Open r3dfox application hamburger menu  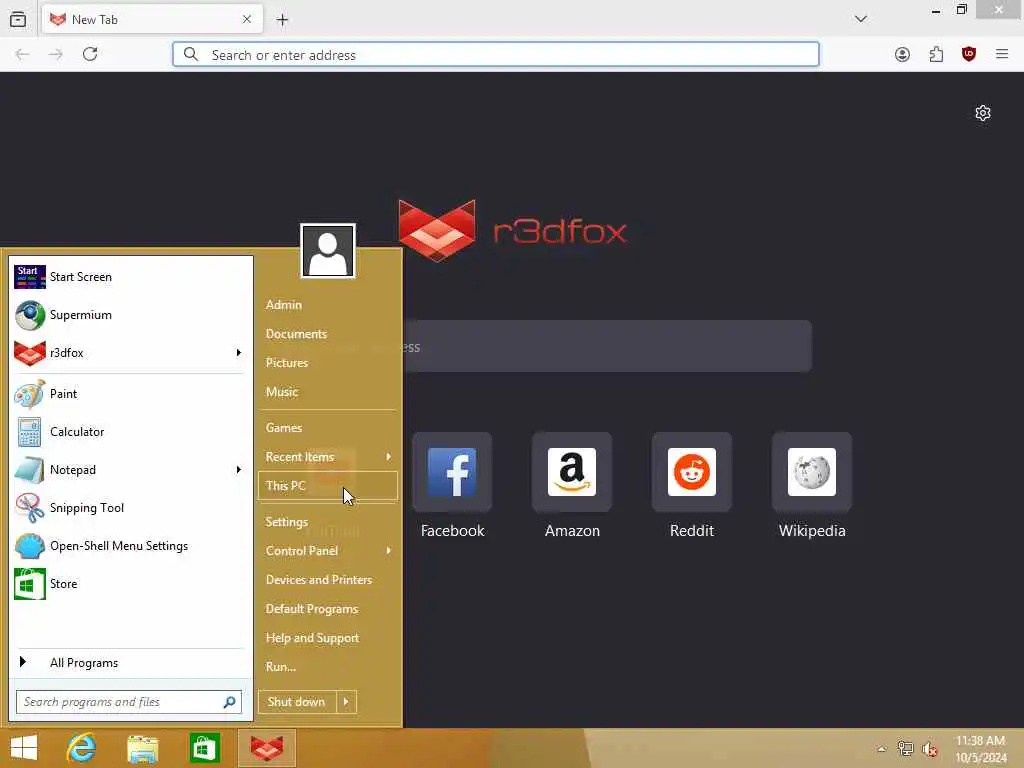1002,54
